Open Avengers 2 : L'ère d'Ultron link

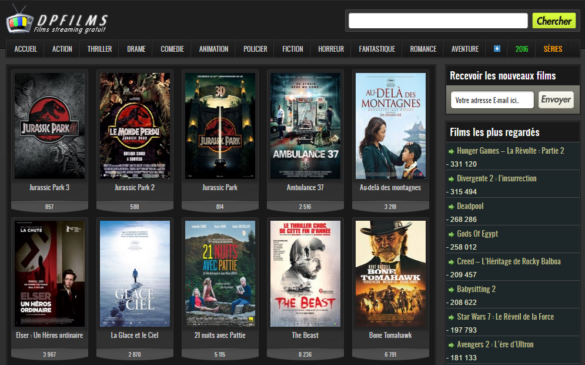[495, 344]
